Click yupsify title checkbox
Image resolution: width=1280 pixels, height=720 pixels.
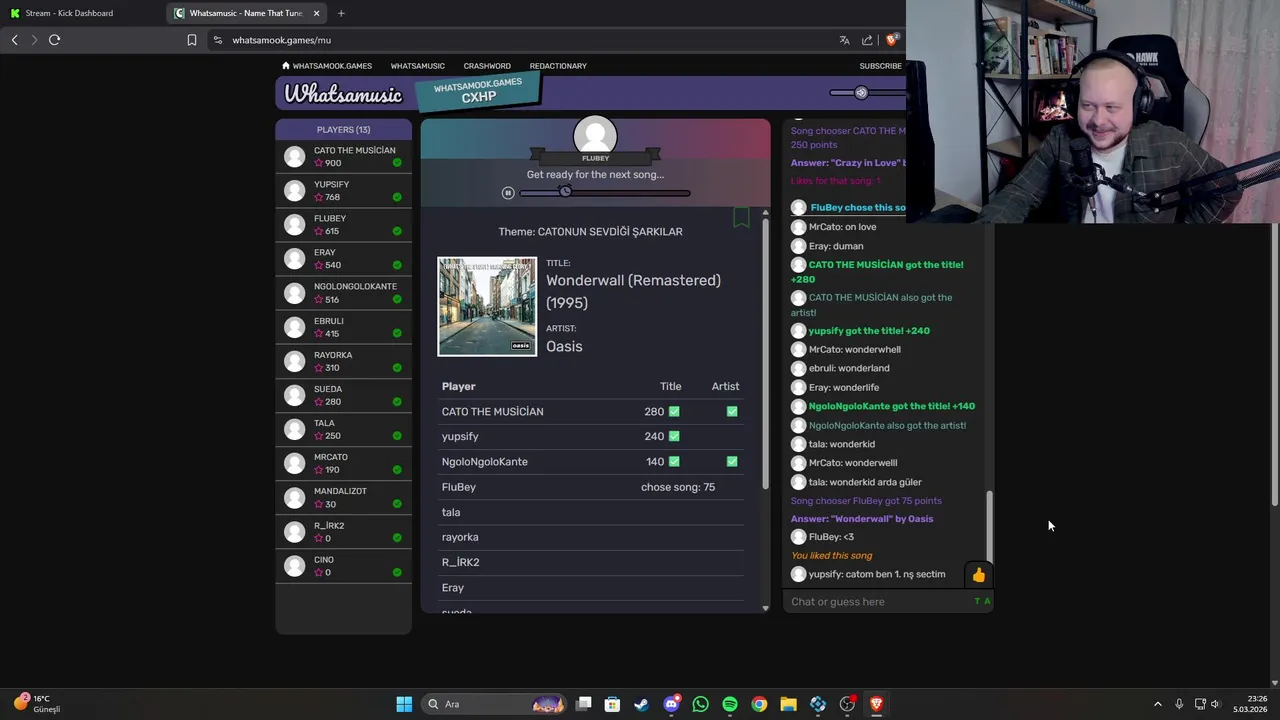click(674, 437)
